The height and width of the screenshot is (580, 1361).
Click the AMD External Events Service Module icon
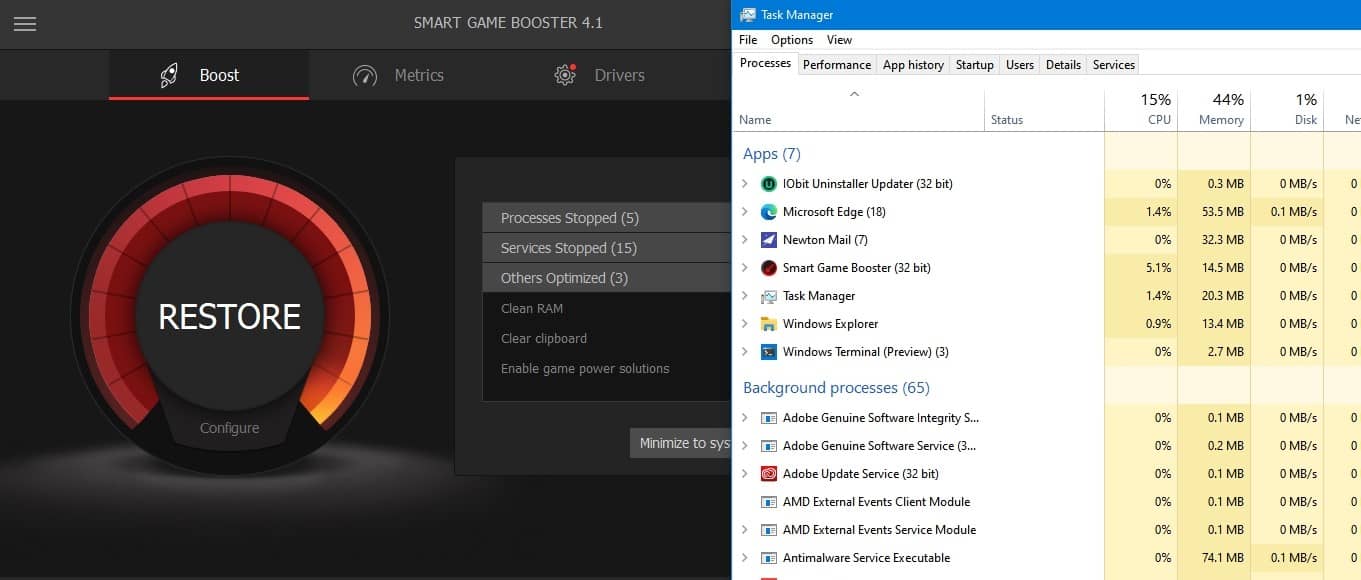click(x=769, y=530)
